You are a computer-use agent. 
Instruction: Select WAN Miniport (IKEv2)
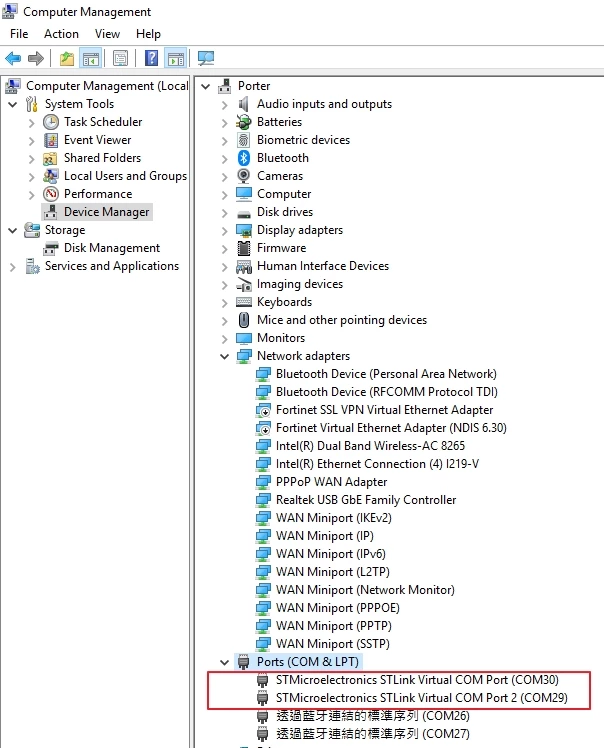(333, 518)
